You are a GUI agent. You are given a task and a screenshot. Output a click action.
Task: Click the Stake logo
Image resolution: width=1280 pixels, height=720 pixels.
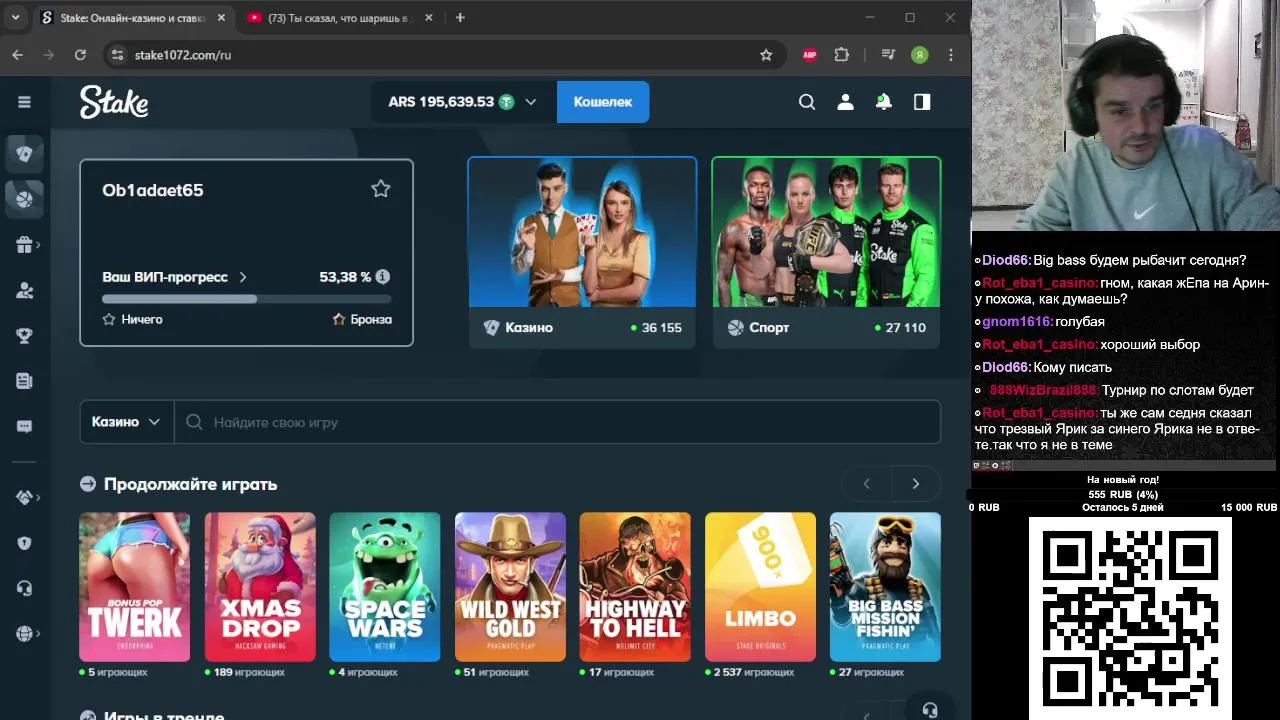(114, 102)
